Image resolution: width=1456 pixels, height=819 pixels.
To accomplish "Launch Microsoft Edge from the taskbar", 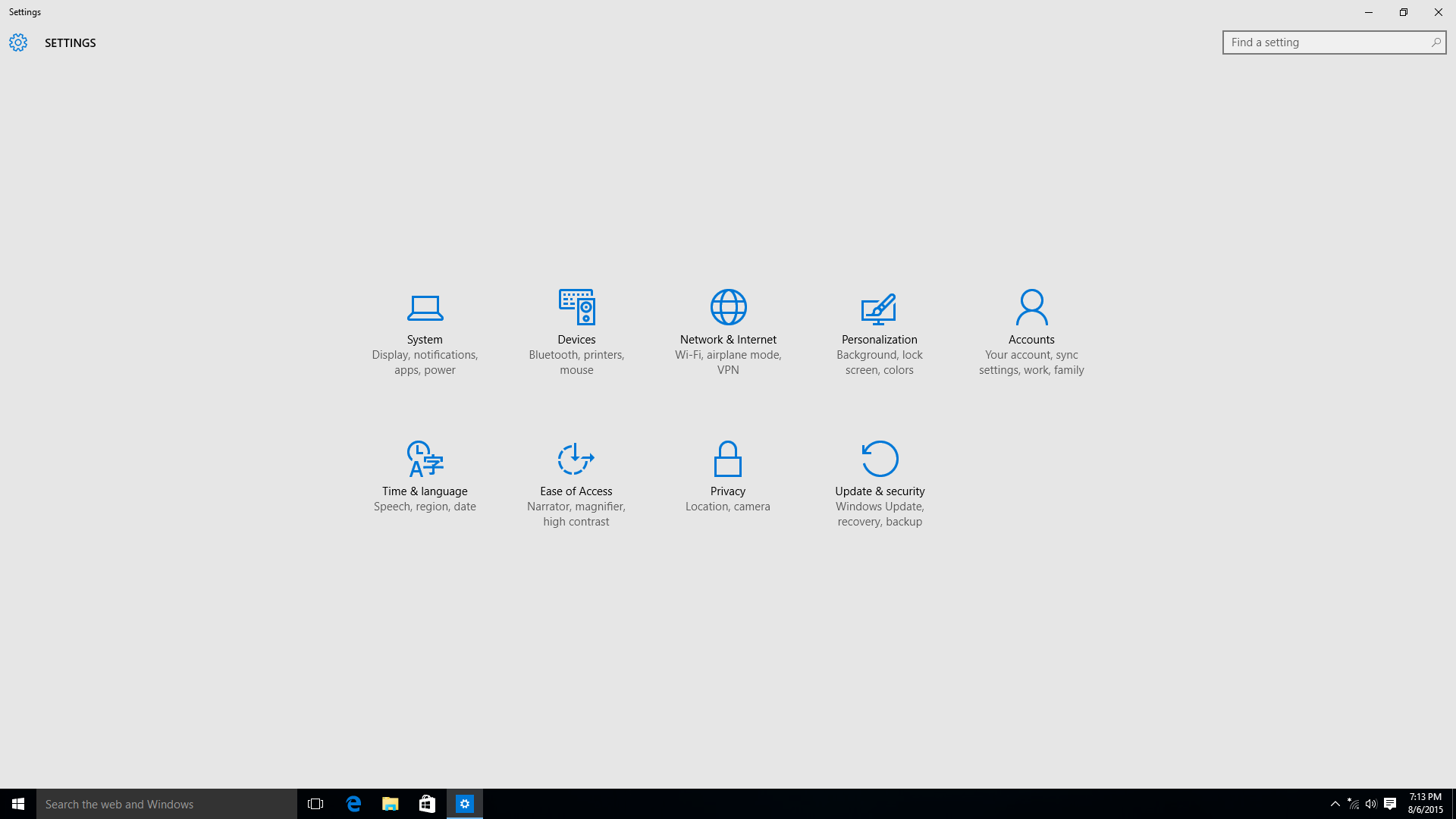I will point(353,804).
